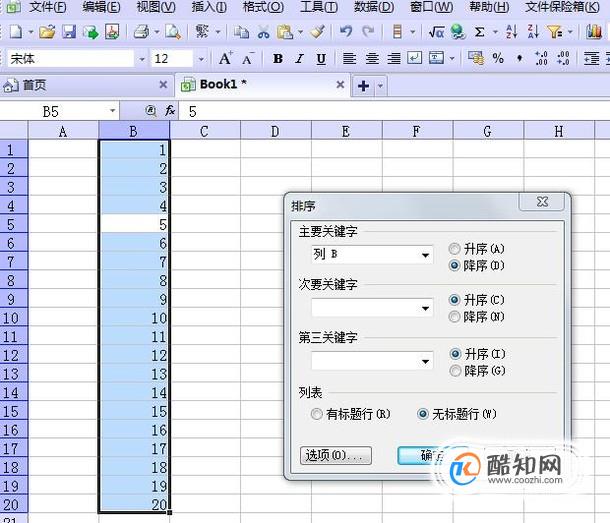Click the Bold formatting button

pos(278,59)
